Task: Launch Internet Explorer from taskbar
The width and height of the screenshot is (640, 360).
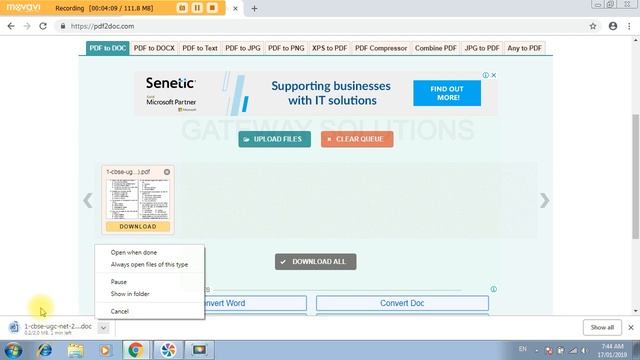Action: [44, 350]
